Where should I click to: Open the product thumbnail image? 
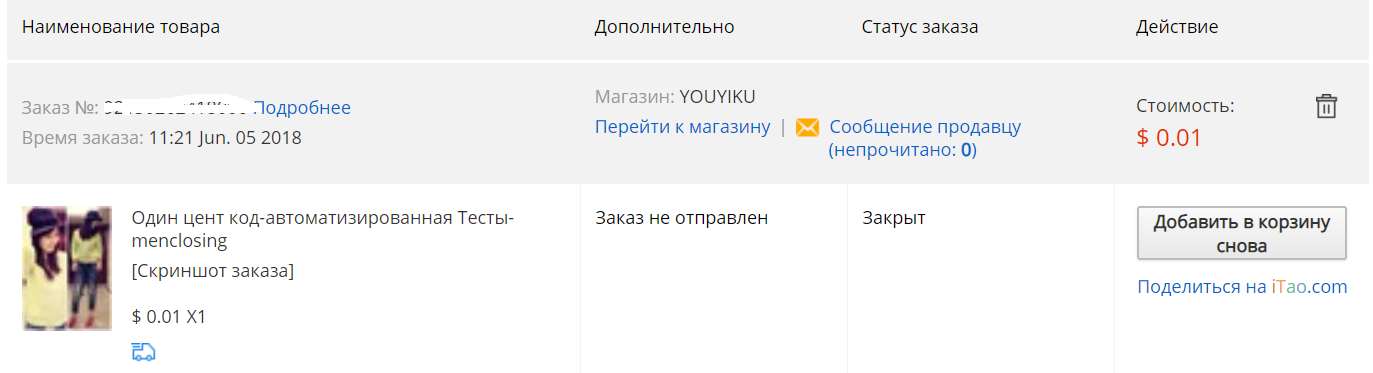(x=66, y=268)
